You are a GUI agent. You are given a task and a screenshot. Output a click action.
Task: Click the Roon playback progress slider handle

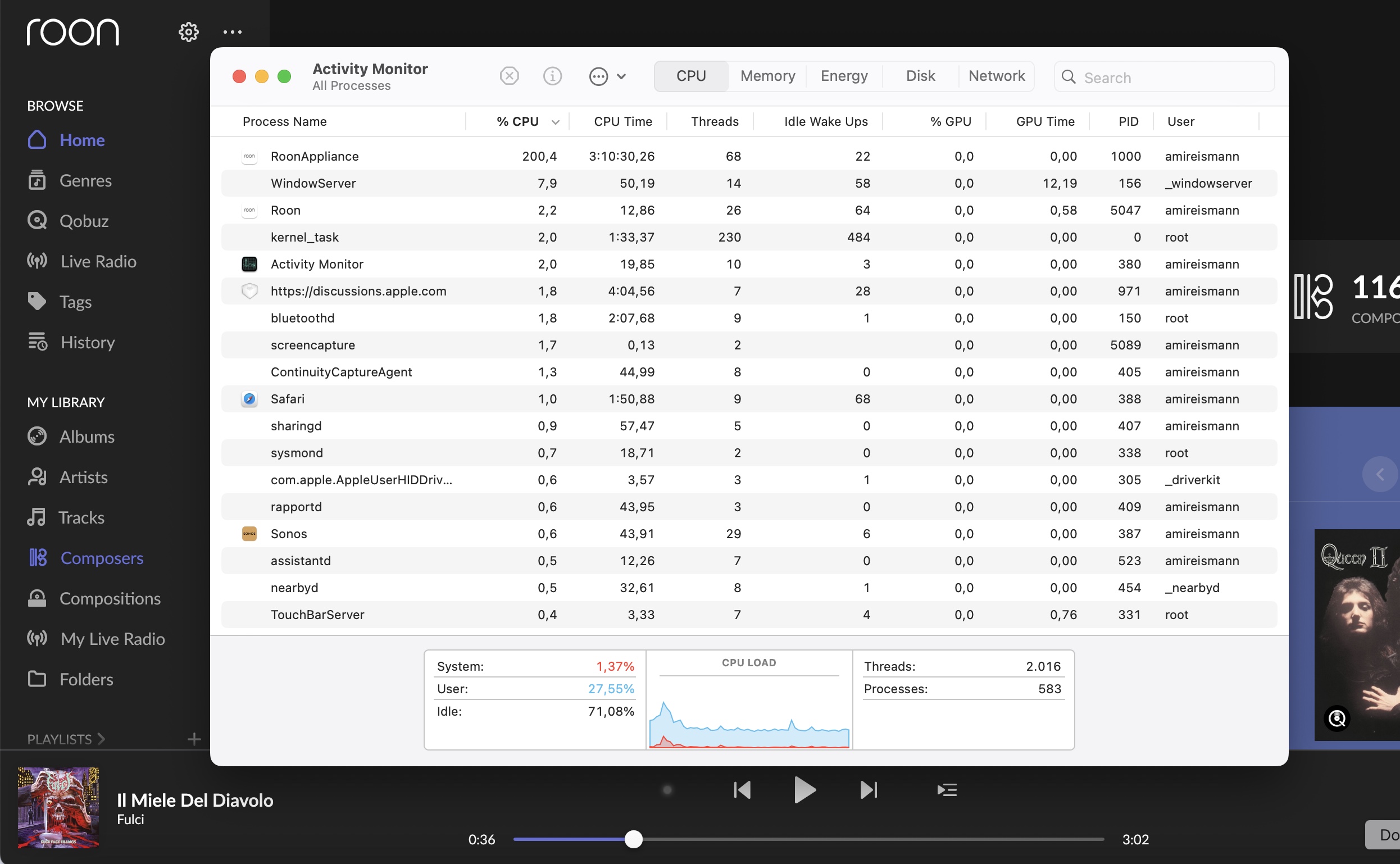coord(633,839)
